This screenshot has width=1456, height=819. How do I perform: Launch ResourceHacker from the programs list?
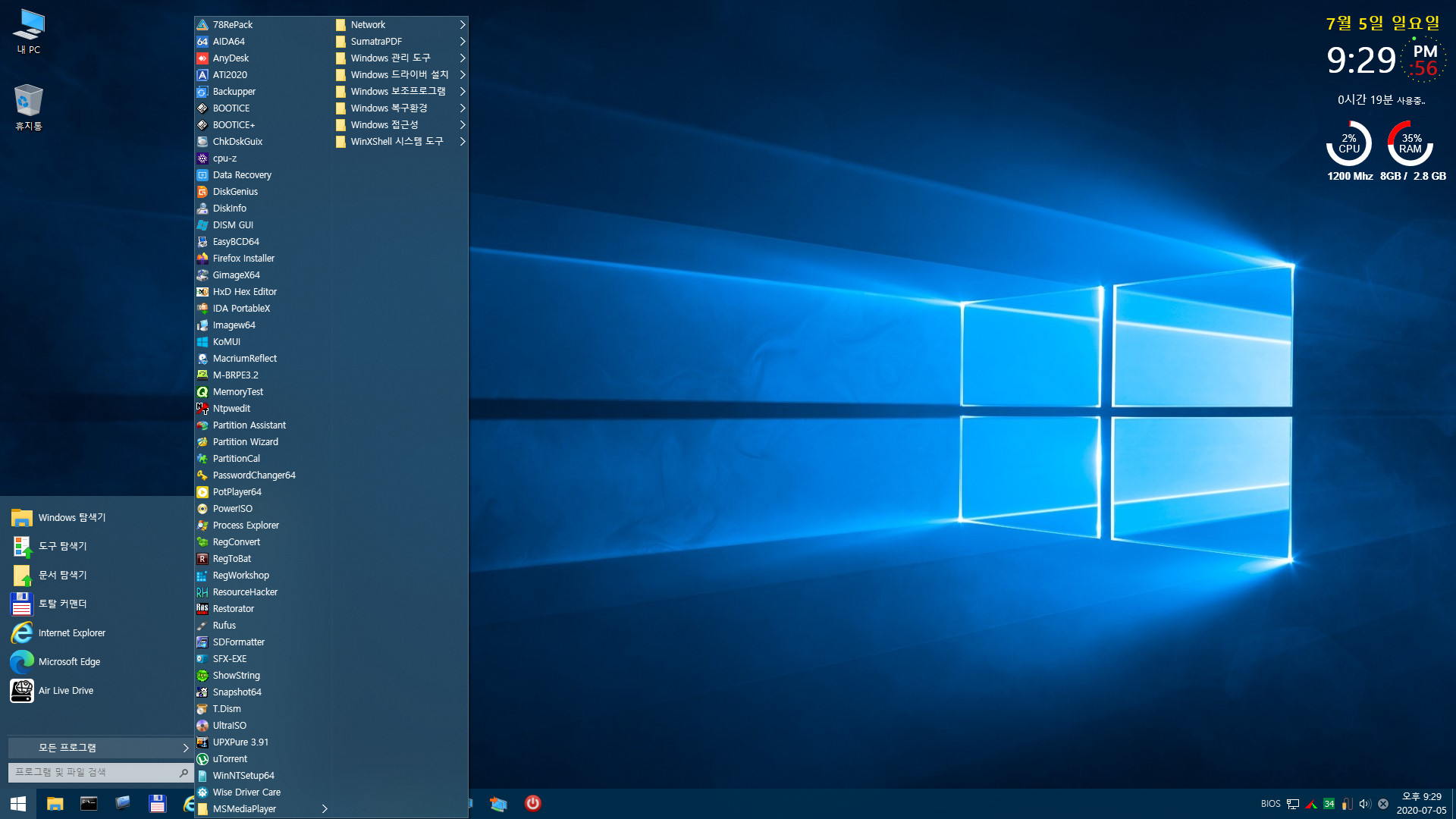262,592
